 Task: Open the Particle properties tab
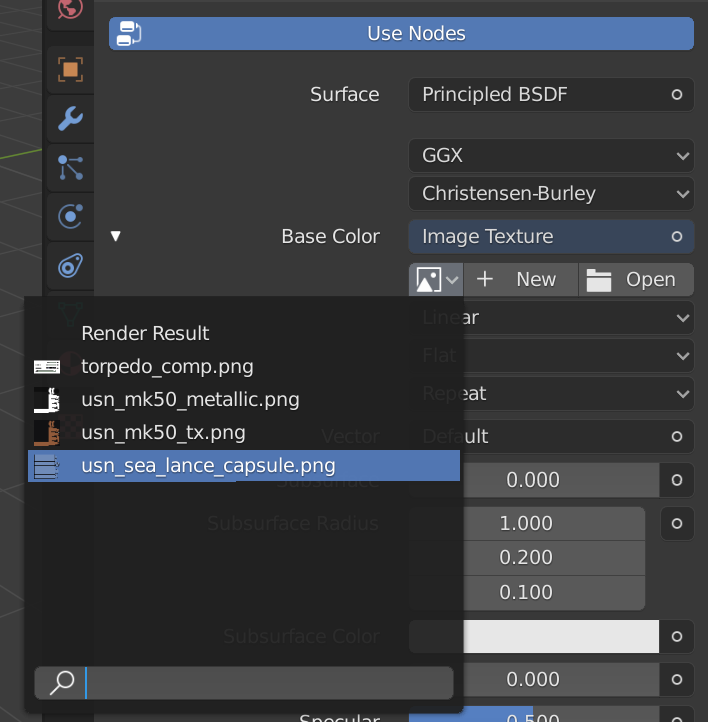[70, 168]
